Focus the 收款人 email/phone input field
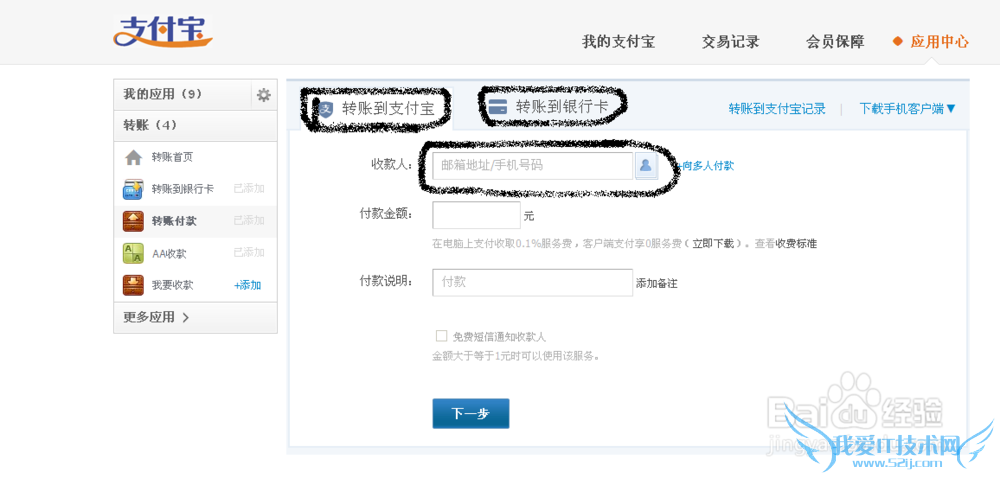This screenshot has width=1000, height=478. [x=533, y=166]
